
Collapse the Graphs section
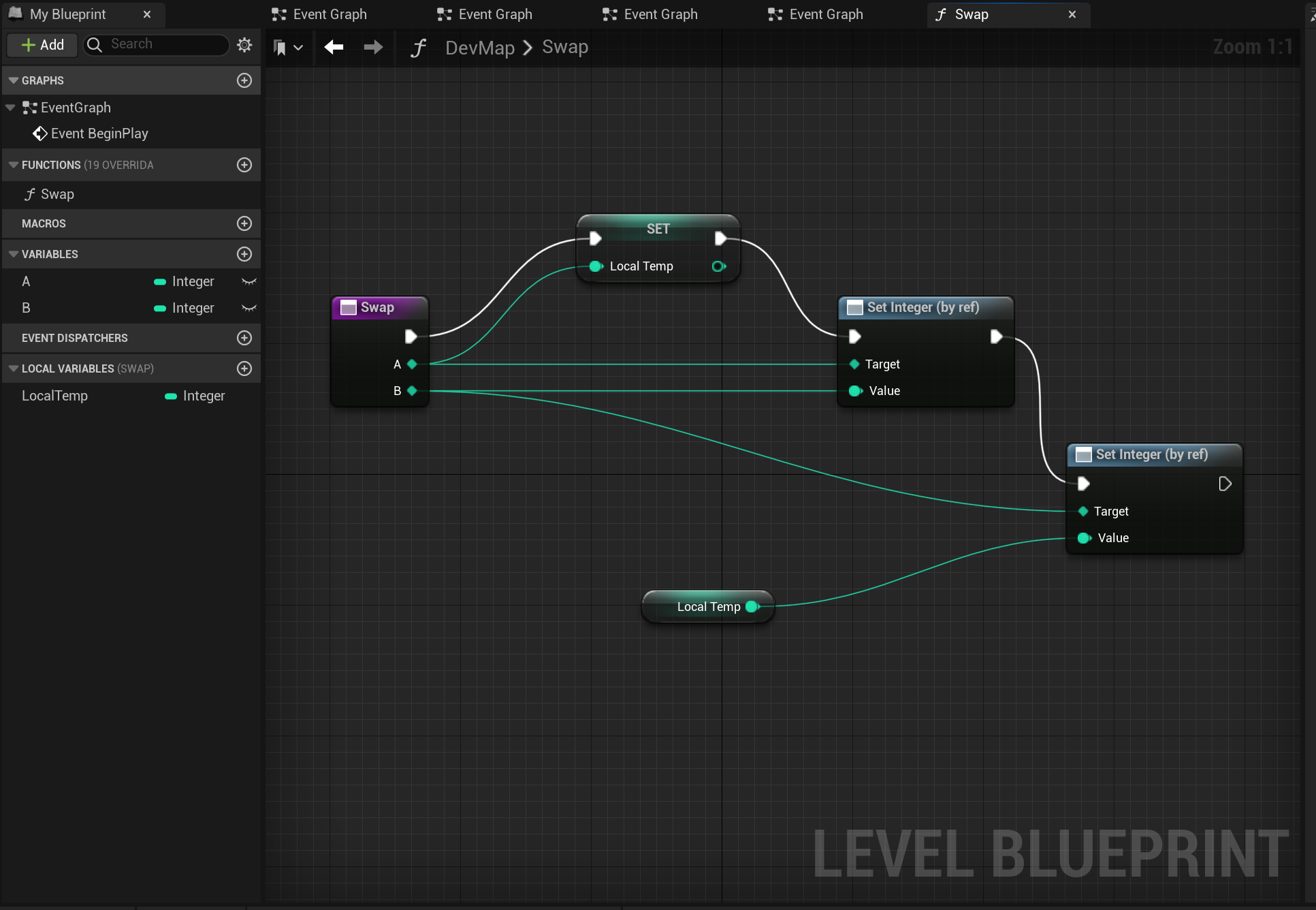pos(13,80)
